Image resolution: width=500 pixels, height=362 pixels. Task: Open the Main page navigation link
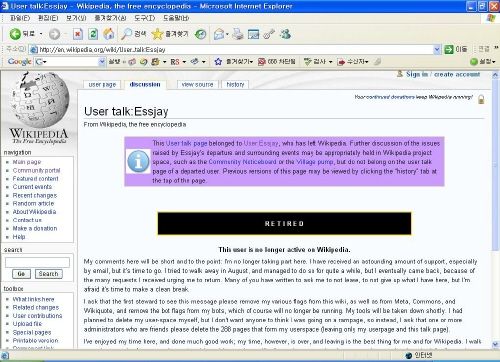tap(27, 162)
